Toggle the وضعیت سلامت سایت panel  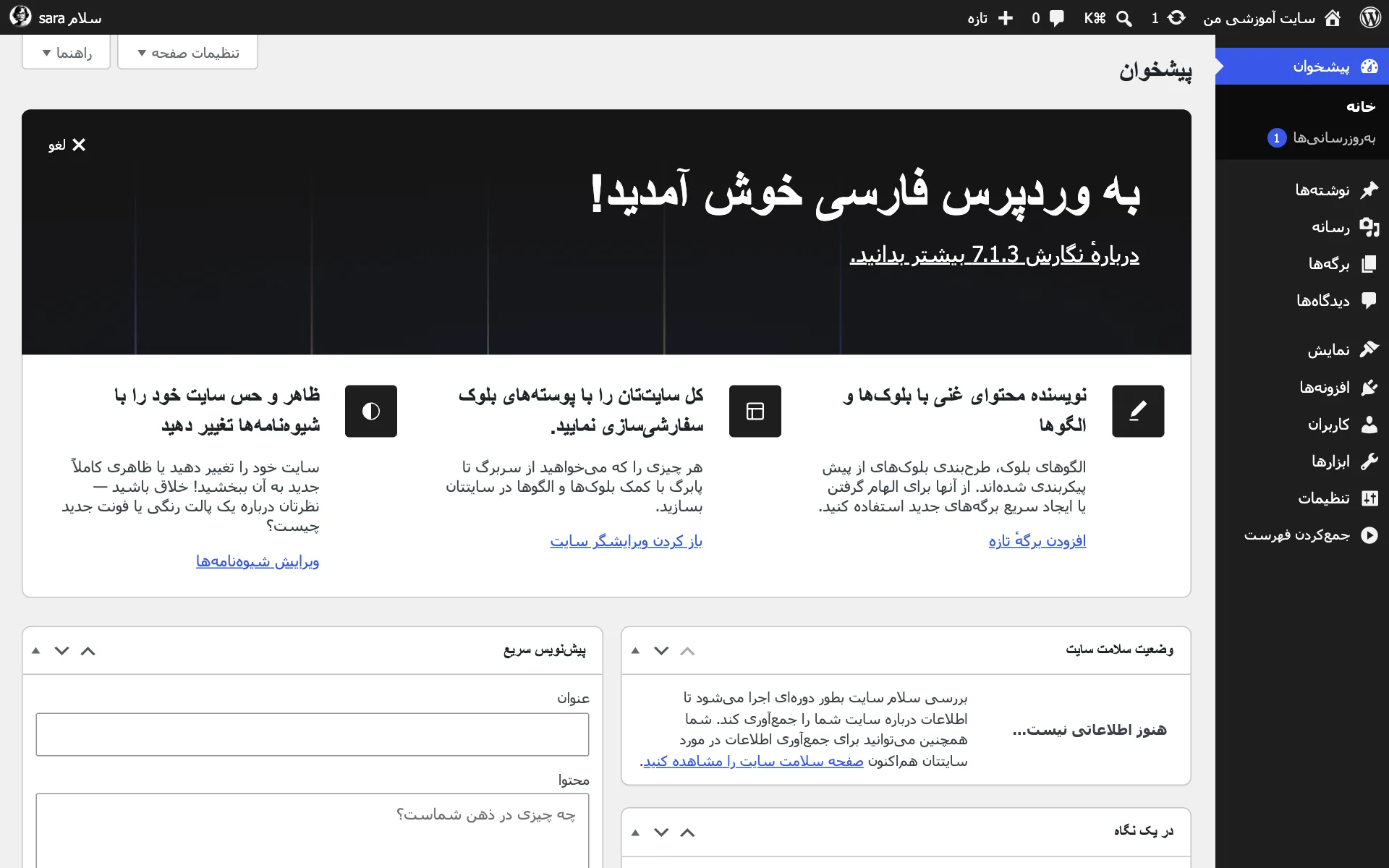click(635, 650)
